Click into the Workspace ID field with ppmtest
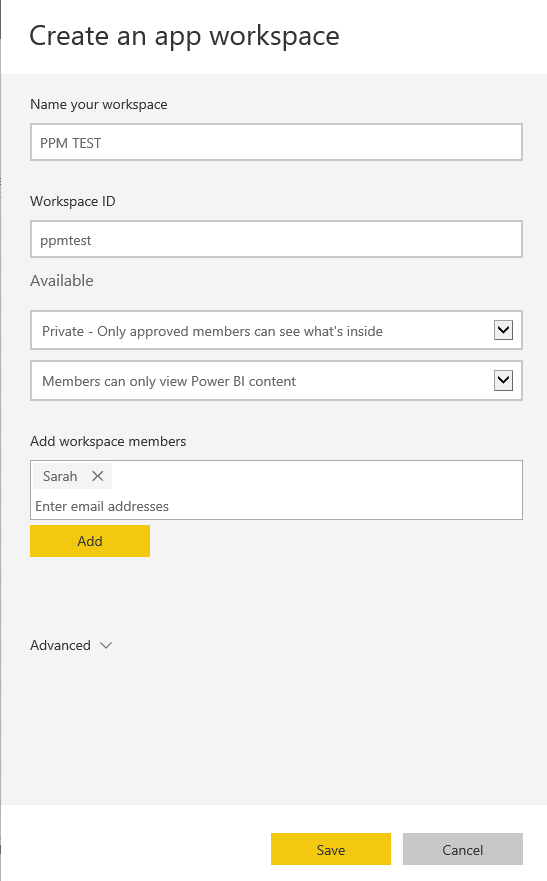547x881 pixels. click(x=276, y=239)
